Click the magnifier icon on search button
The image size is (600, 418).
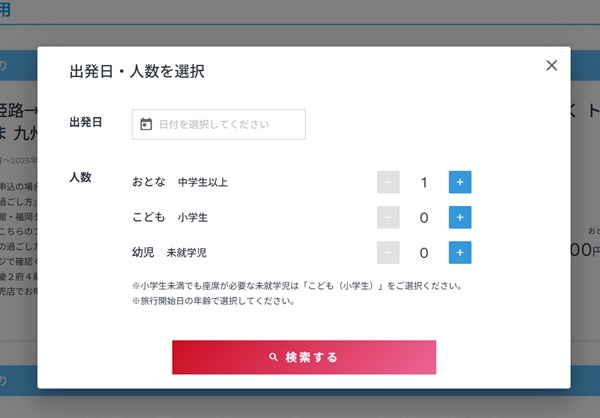[x=273, y=357]
